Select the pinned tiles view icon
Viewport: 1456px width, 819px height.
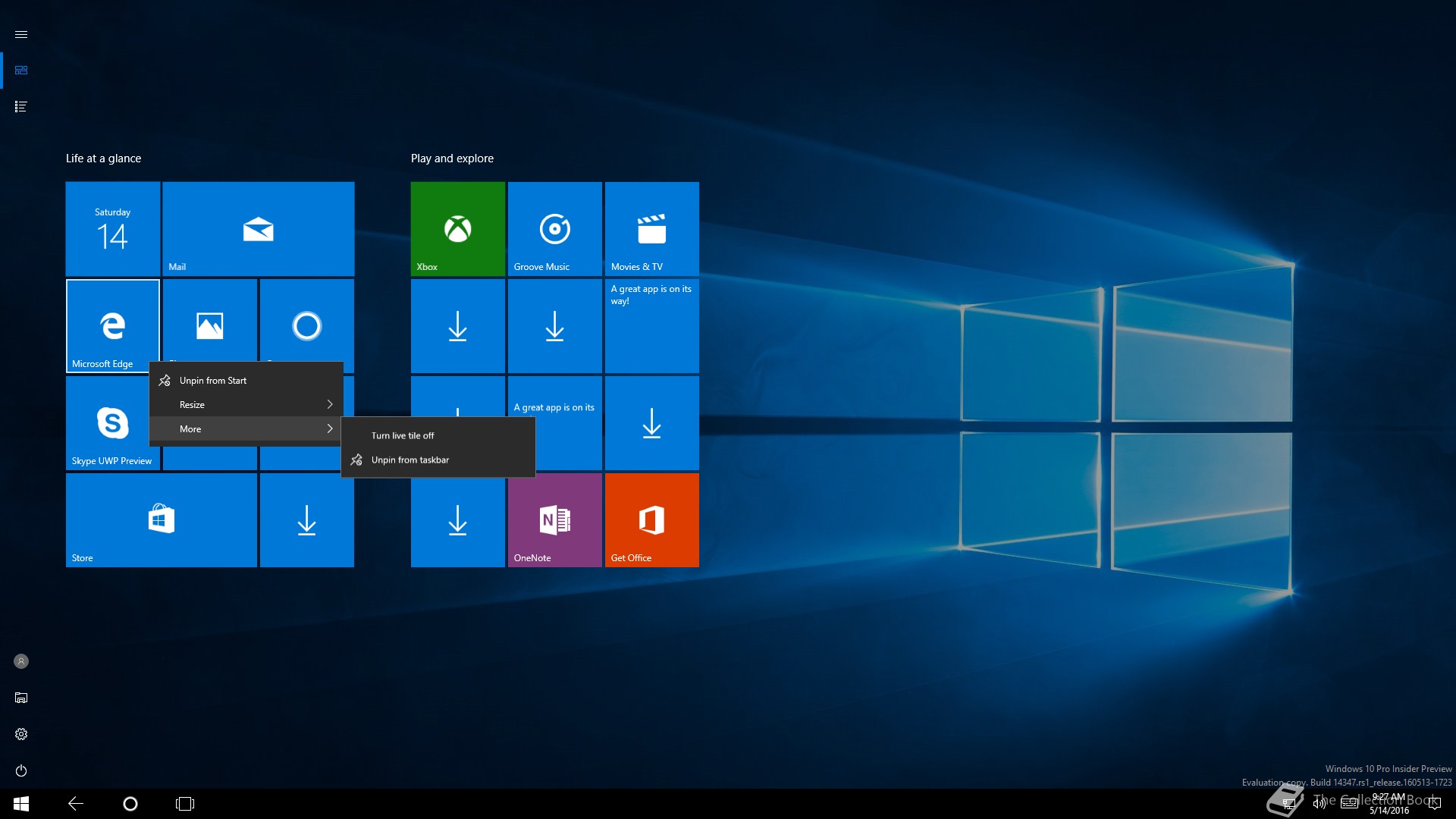21,71
